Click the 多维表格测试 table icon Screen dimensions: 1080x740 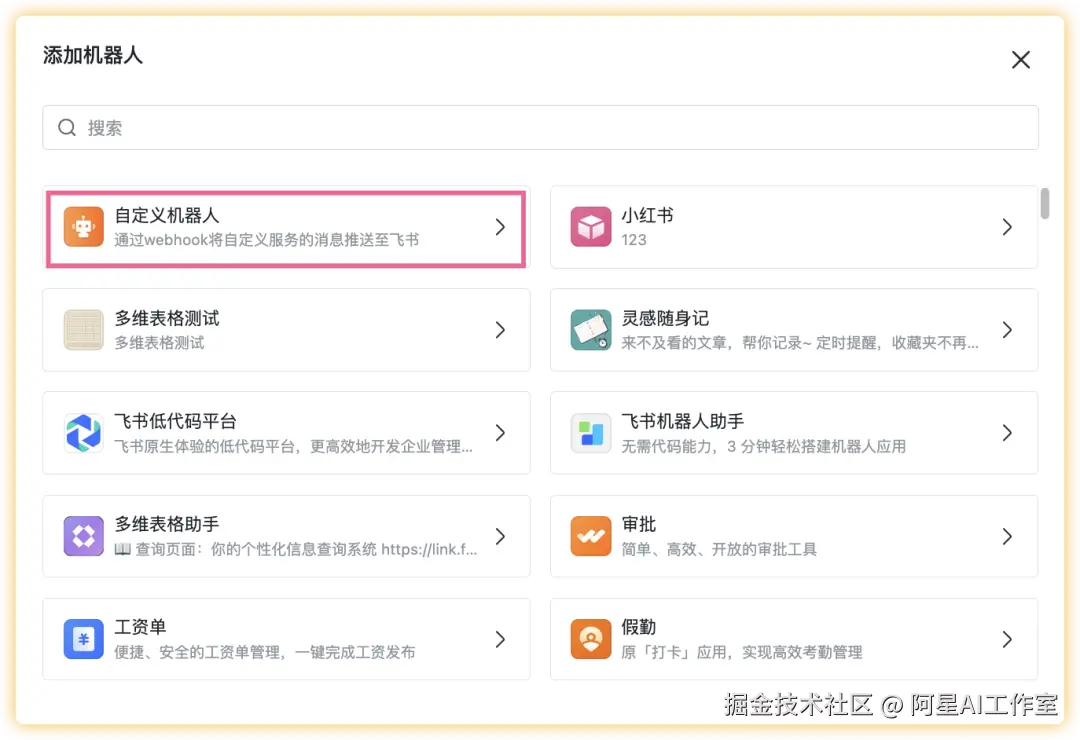click(83, 330)
